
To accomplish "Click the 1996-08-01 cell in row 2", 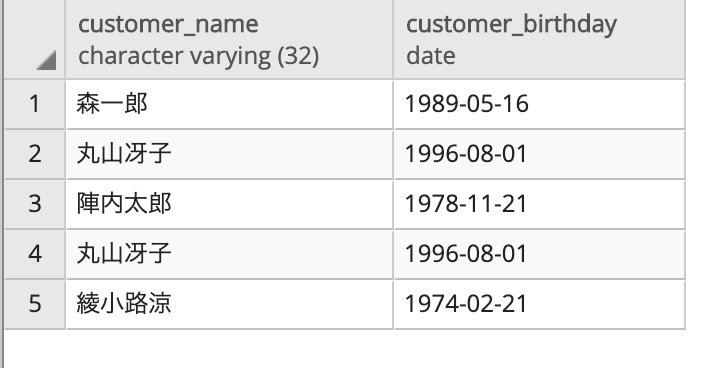I will (x=540, y=154).
